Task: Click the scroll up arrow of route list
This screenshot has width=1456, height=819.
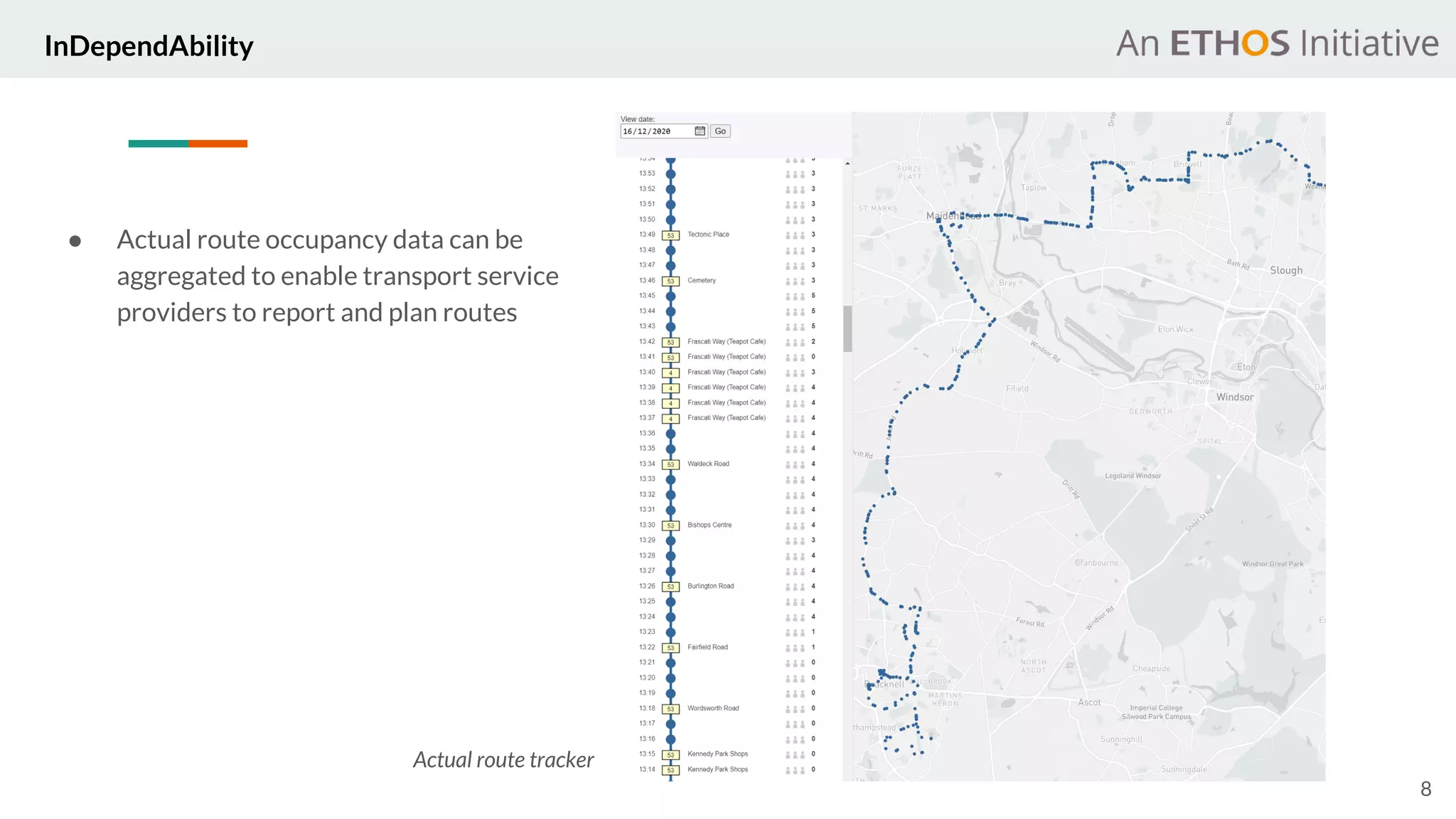Action: (x=847, y=164)
